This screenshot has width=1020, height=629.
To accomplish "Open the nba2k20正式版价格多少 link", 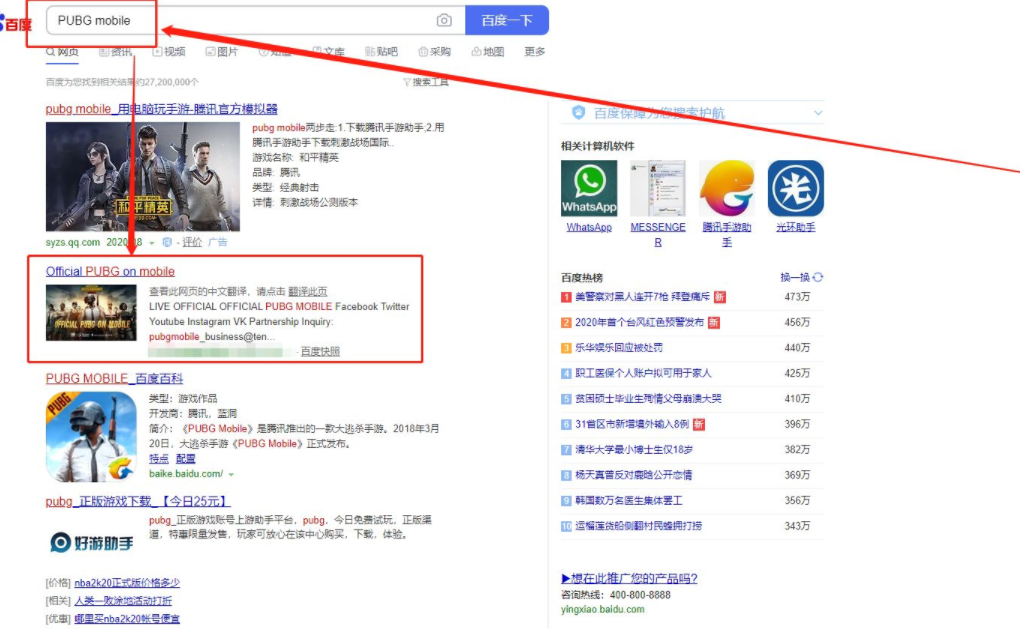I will [127, 583].
